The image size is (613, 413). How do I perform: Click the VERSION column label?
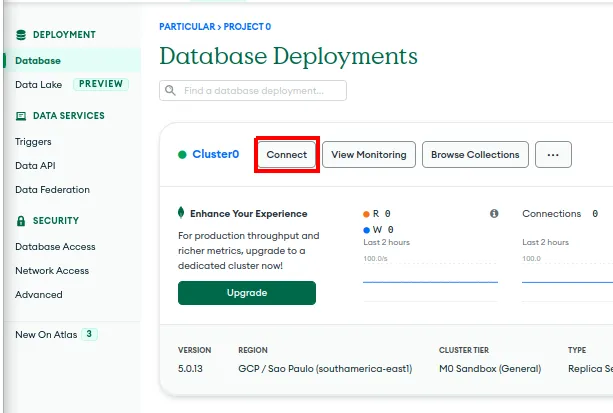[x=194, y=350]
